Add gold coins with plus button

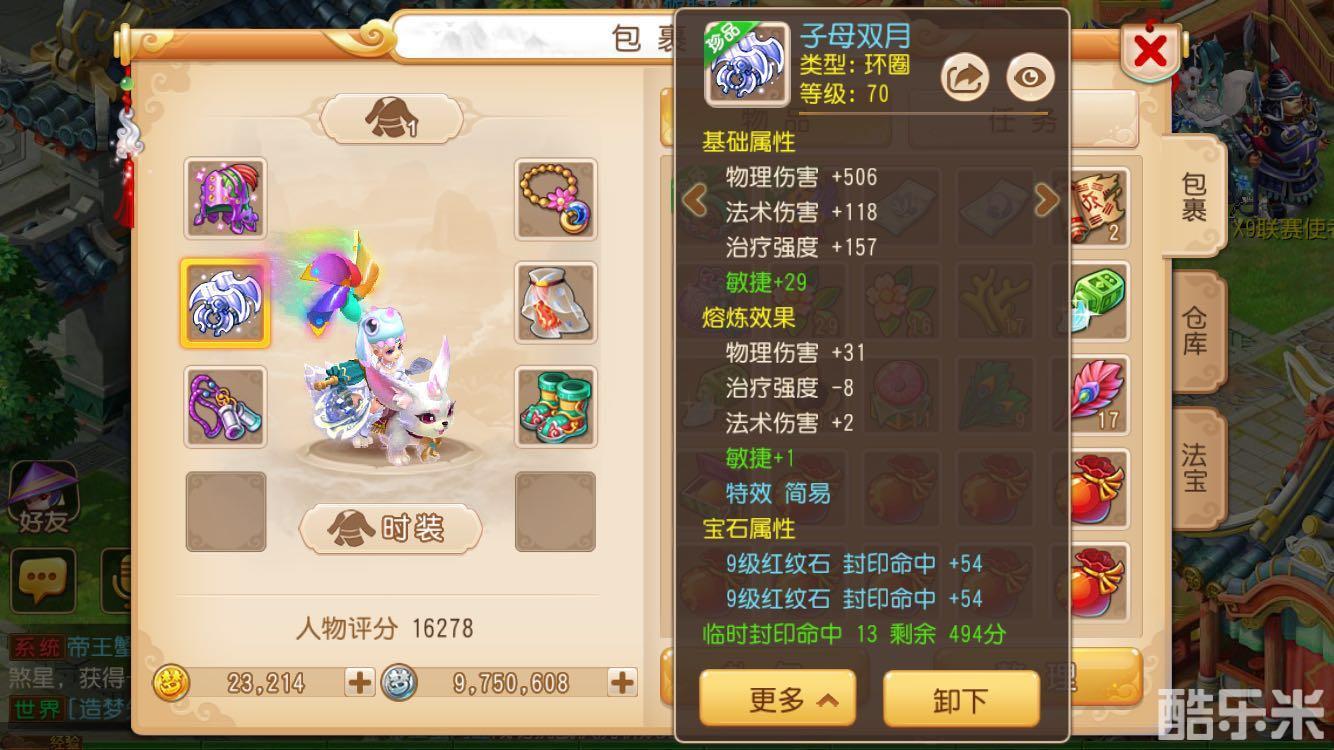(358, 683)
